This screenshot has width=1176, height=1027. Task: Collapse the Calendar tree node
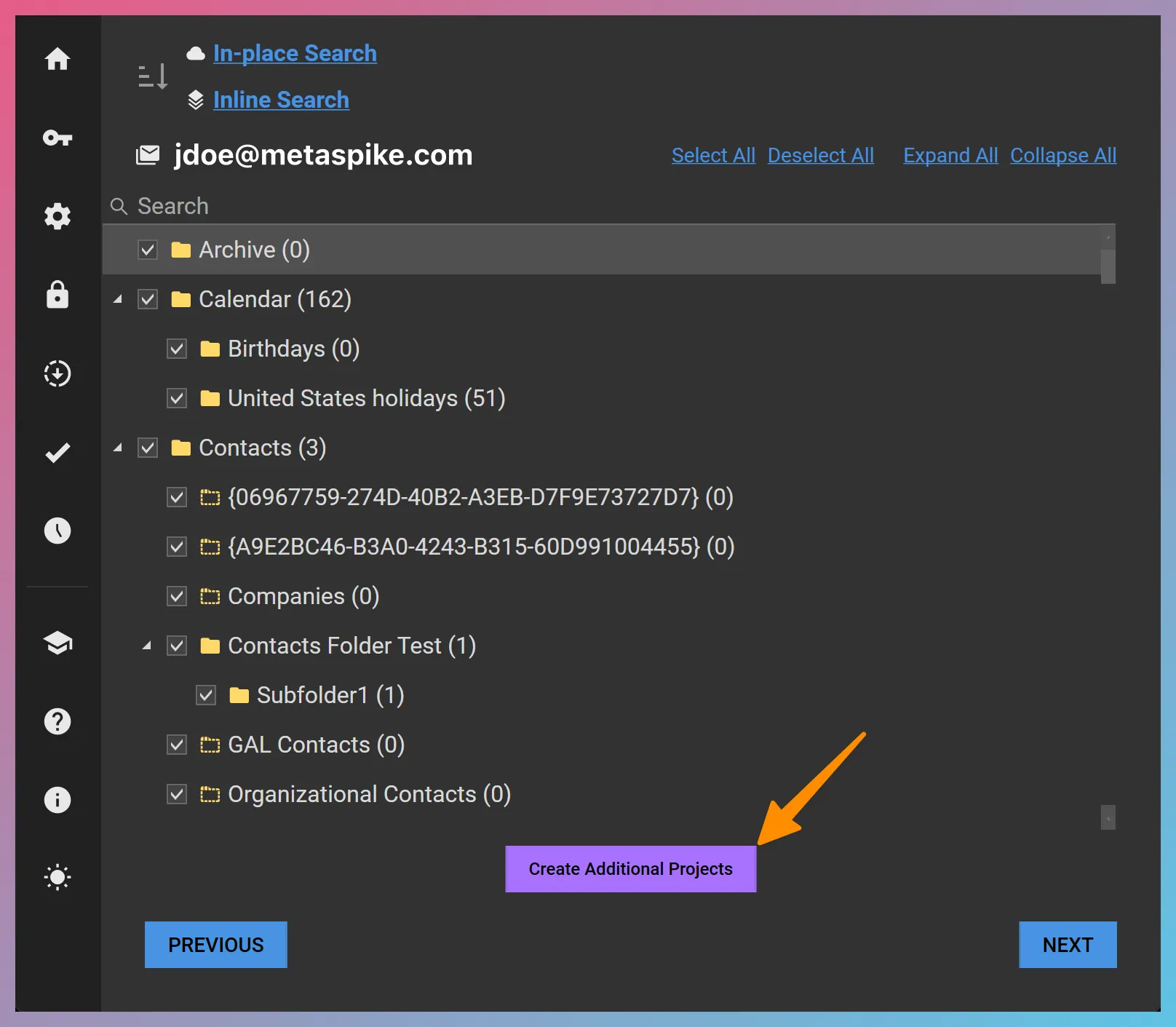tap(119, 299)
